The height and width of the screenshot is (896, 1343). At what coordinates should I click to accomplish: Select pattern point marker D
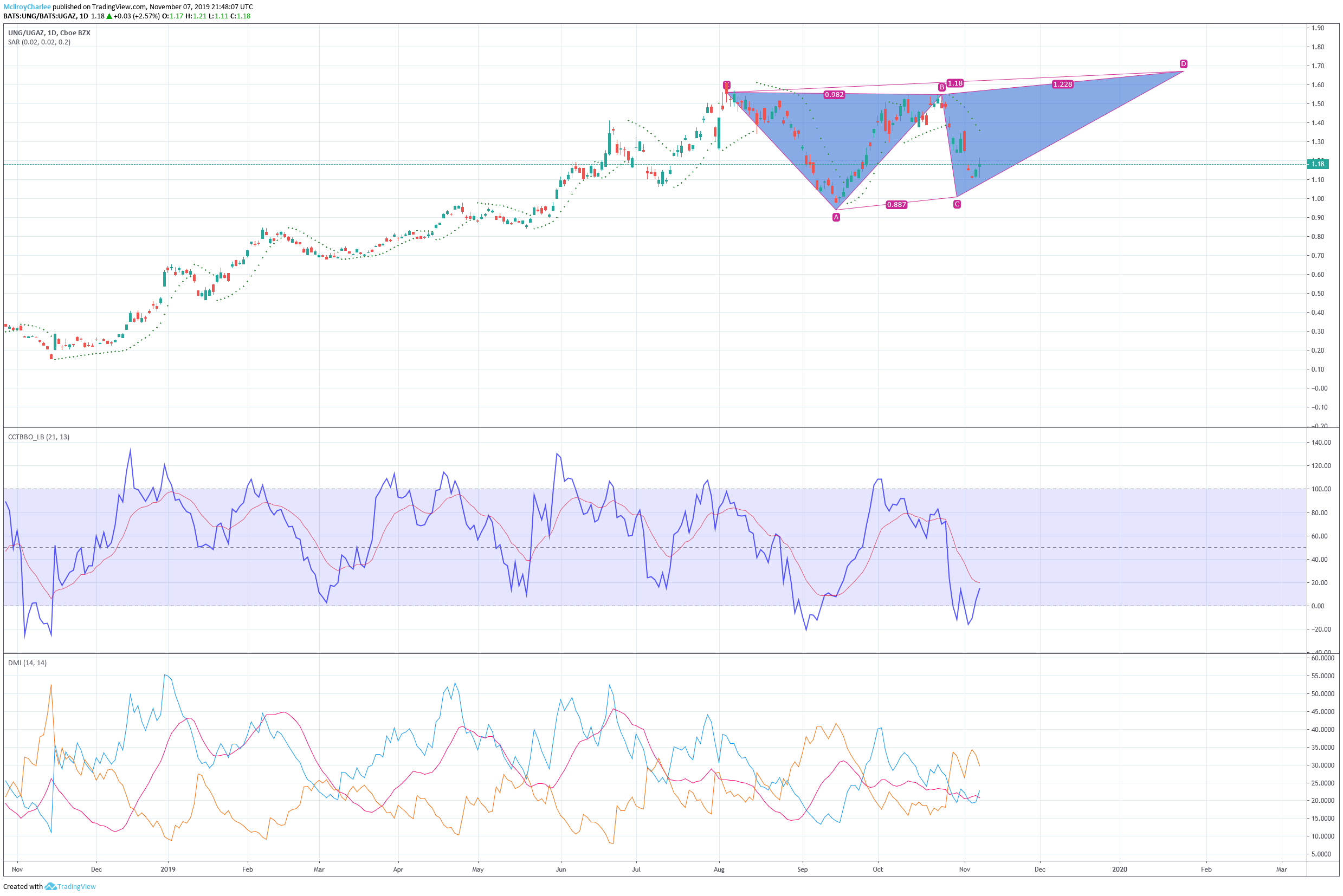tap(1184, 64)
